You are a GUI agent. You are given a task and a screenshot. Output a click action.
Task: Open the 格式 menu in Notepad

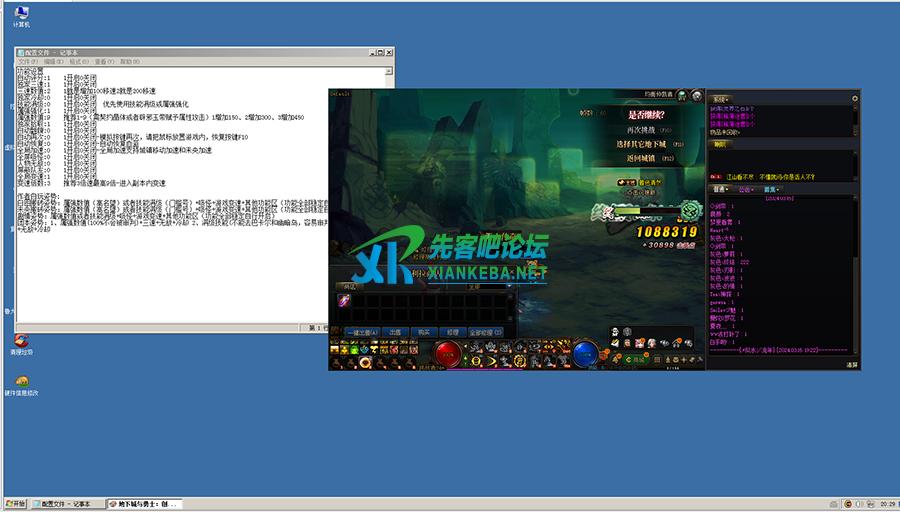pyautogui.click(x=74, y=61)
